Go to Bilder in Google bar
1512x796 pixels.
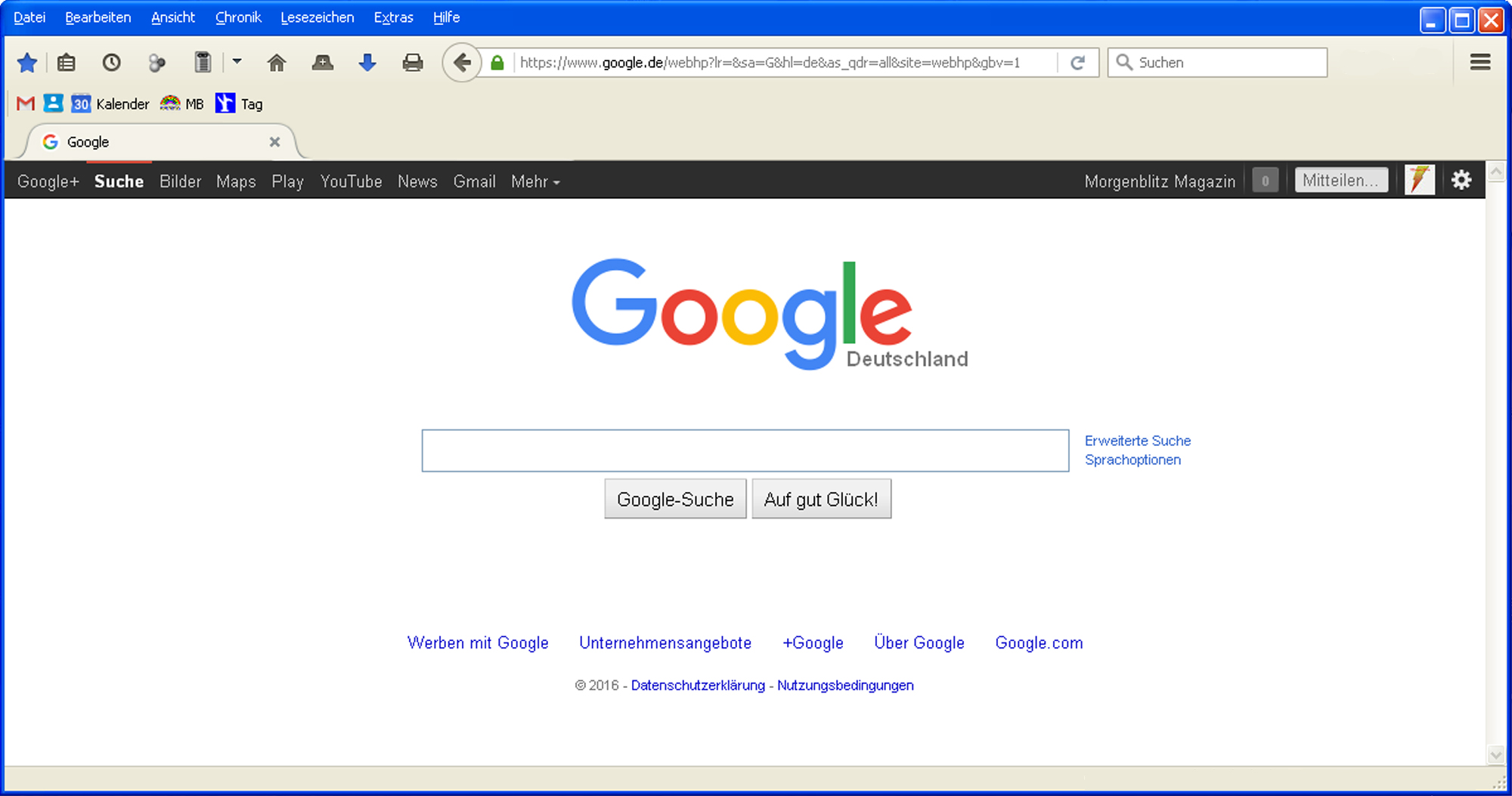(x=180, y=181)
